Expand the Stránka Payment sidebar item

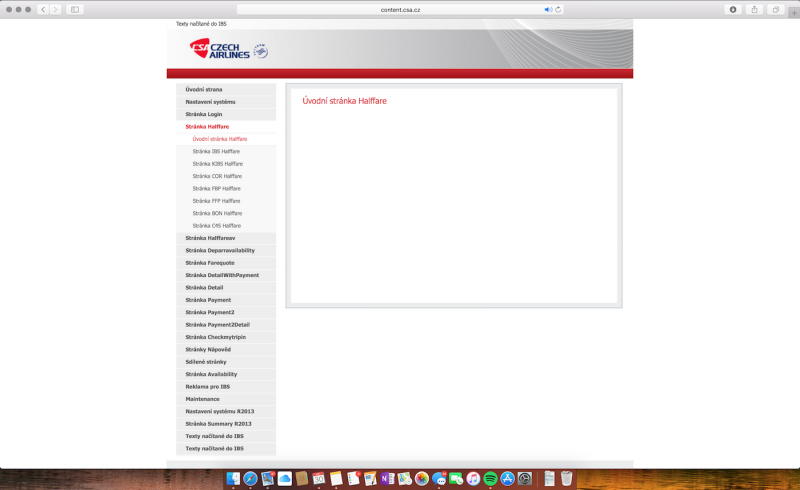tap(226, 300)
